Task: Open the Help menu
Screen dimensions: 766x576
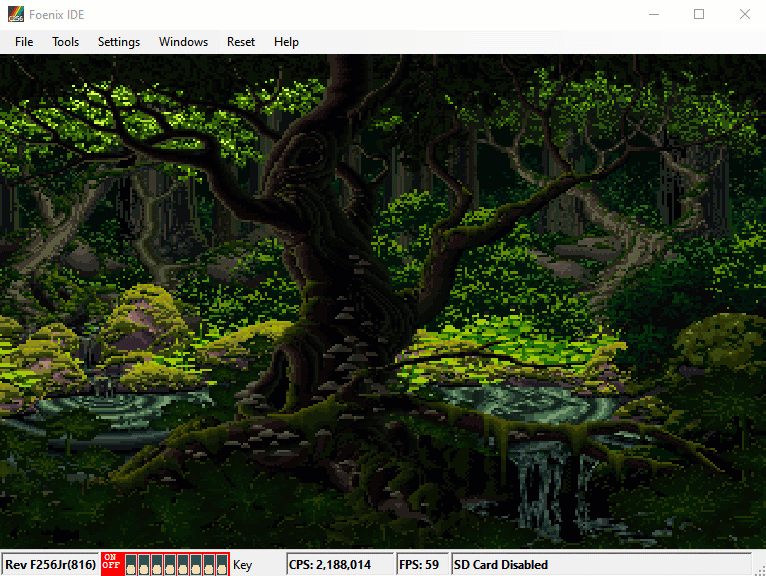Action: pos(286,42)
